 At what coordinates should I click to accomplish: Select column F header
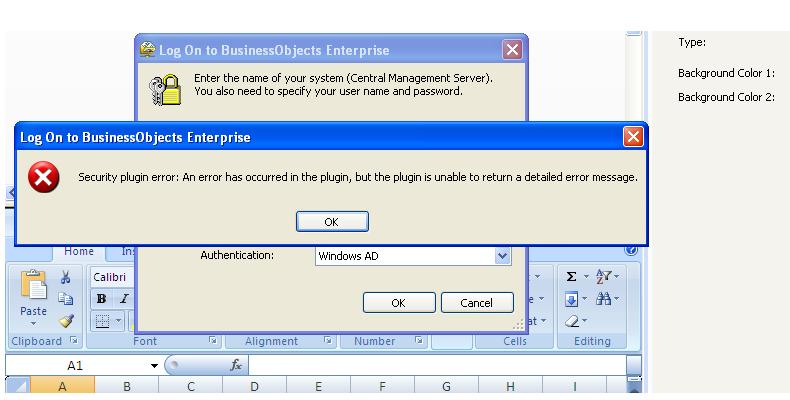point(382,386)
